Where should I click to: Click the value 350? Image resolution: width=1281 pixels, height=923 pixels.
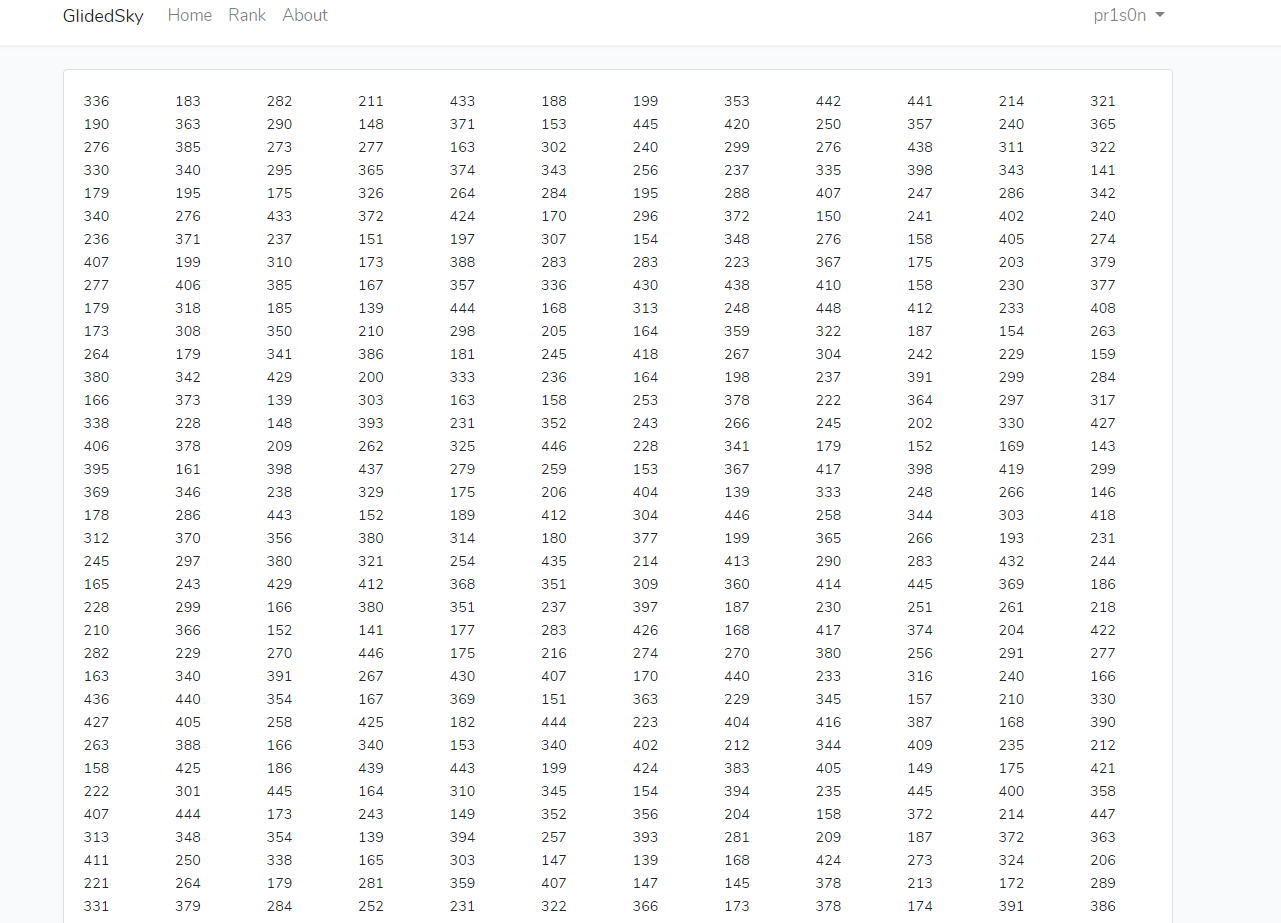pos(280,331)
